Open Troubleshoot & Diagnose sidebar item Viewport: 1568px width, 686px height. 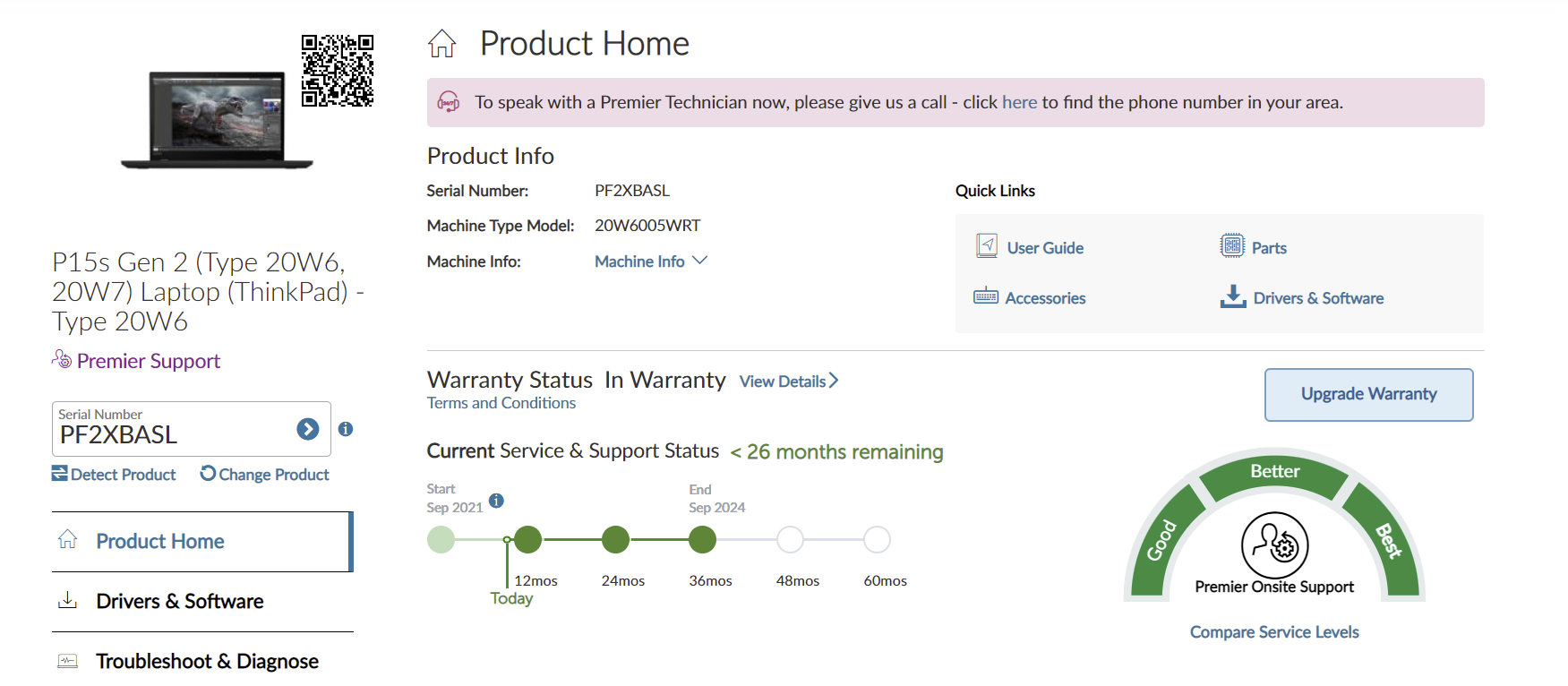(207, 662)
